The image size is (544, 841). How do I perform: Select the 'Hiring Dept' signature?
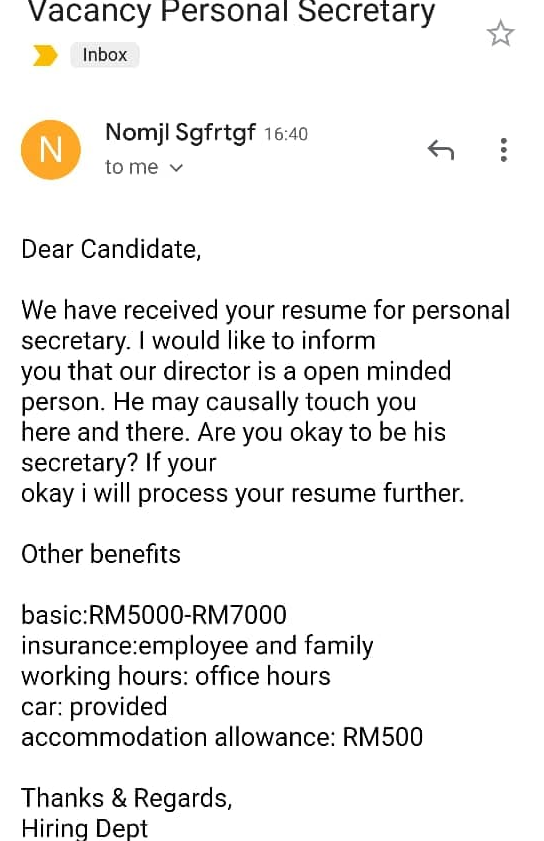(x=84, y=828)
